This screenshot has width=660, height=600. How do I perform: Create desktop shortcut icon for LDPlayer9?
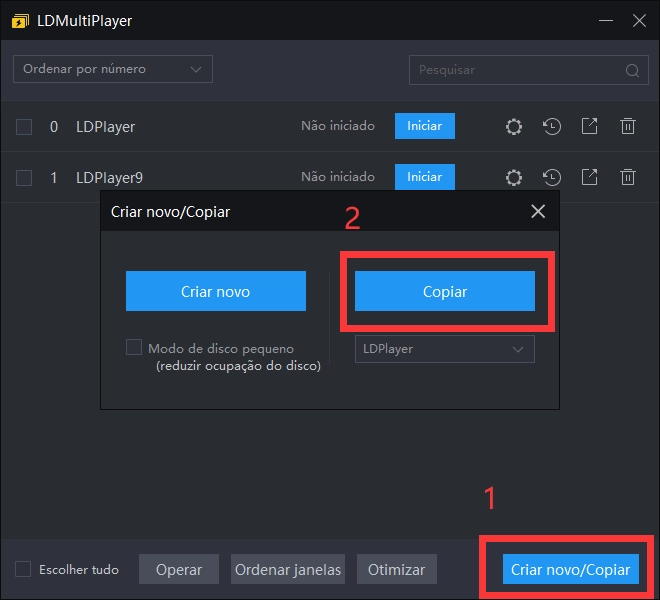[589, 177]
